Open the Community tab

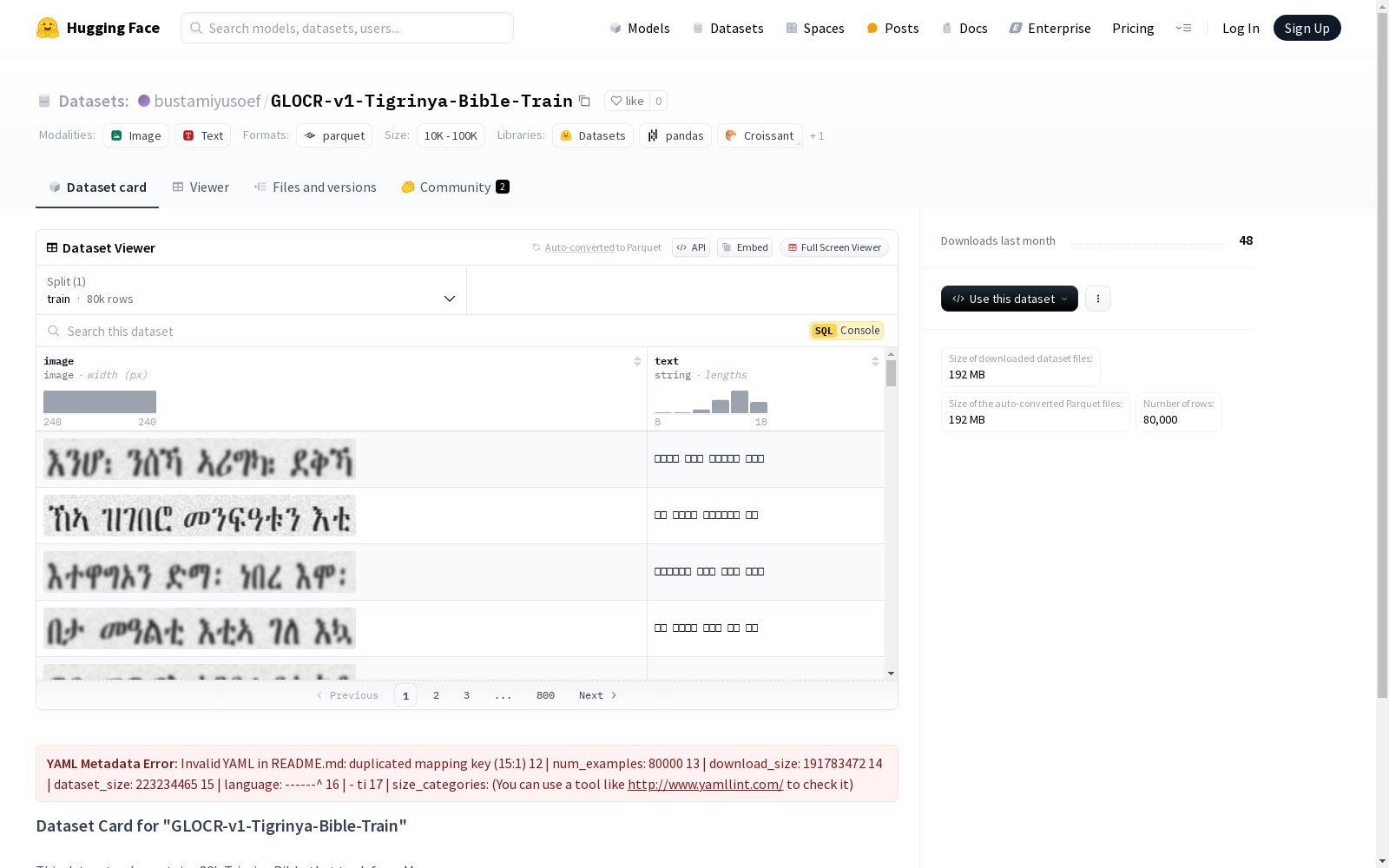456,187
